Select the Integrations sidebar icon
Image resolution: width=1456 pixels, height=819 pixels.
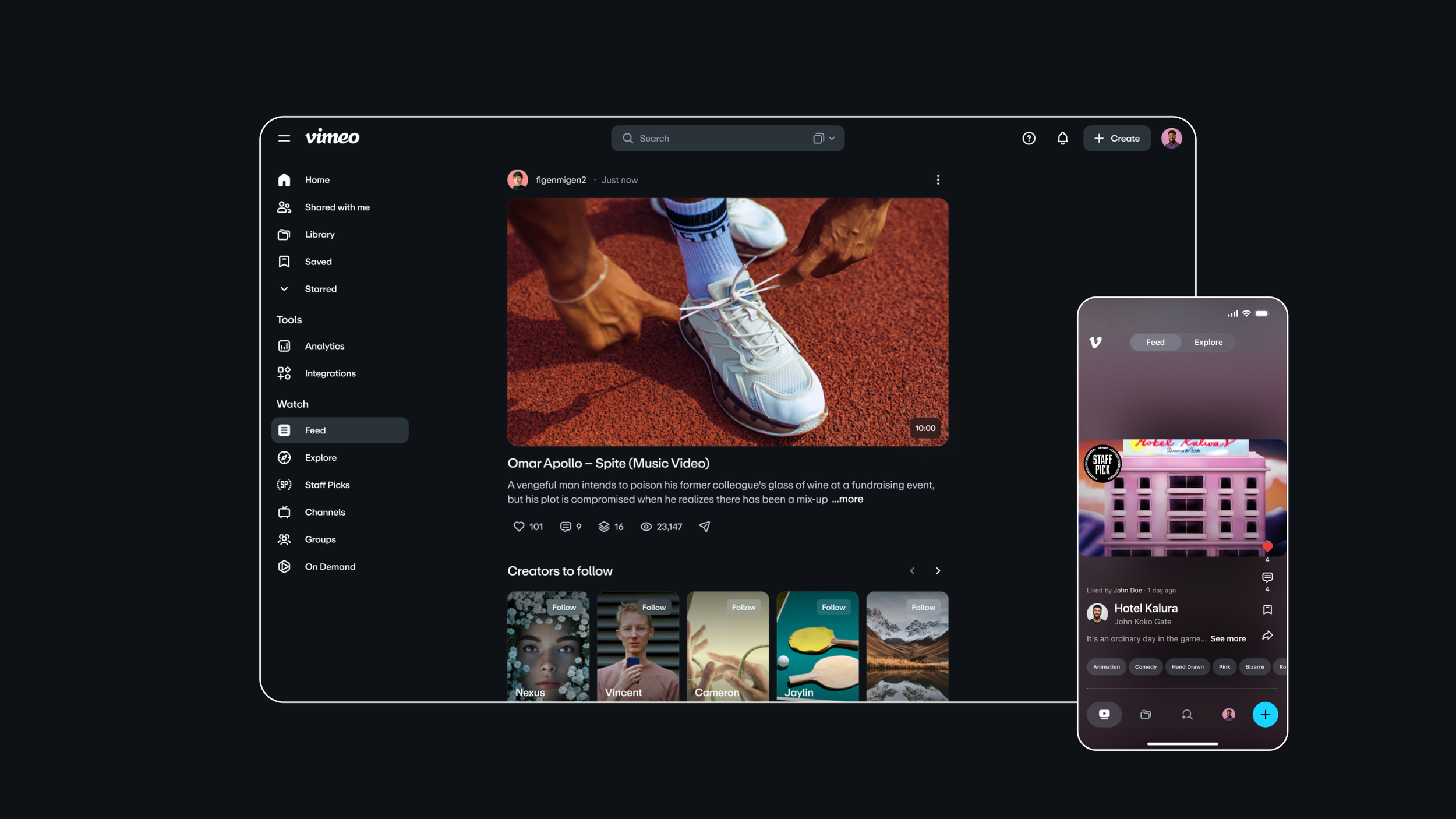click(284, 373)
